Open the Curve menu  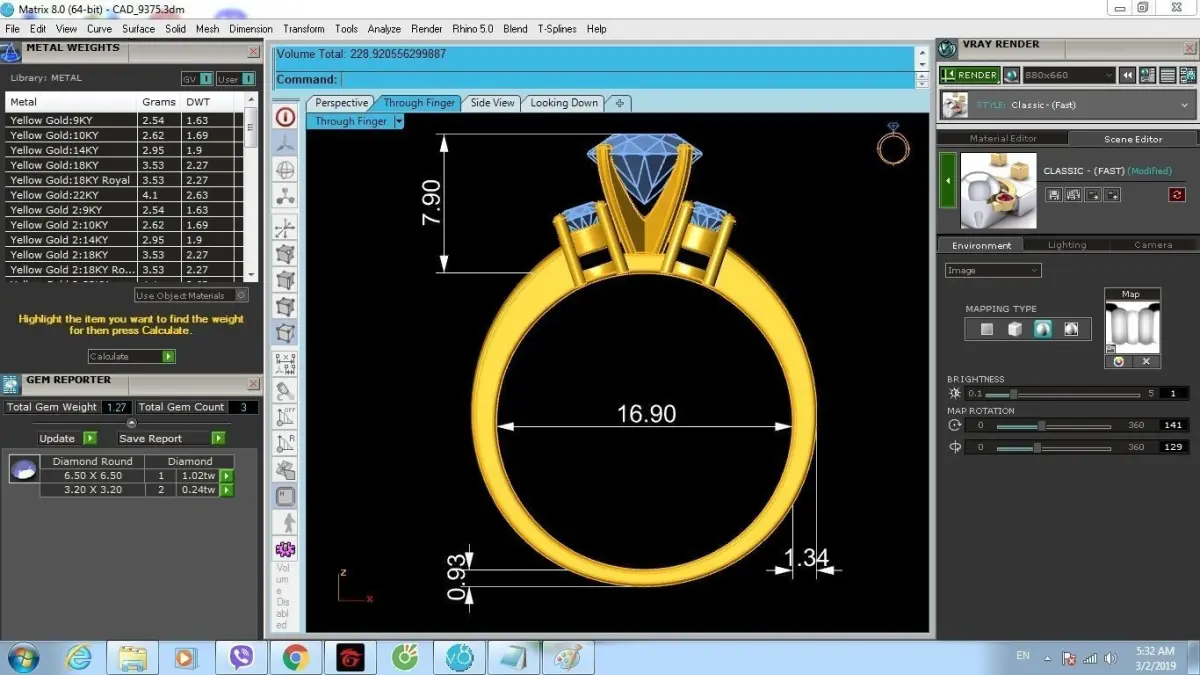pos(99,29)
